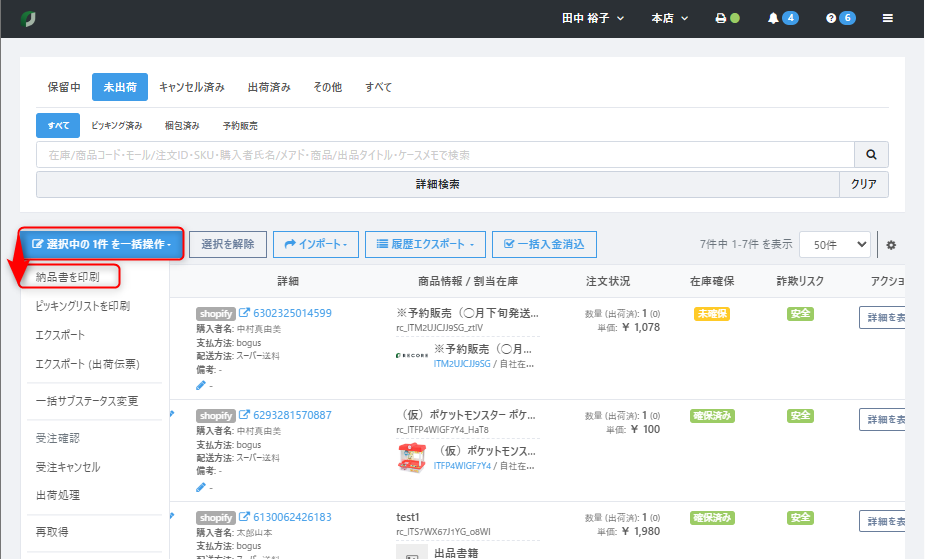Select 納品書を印刷 from the menu
The image size is (925, 559).
click(x=68, y=276)
